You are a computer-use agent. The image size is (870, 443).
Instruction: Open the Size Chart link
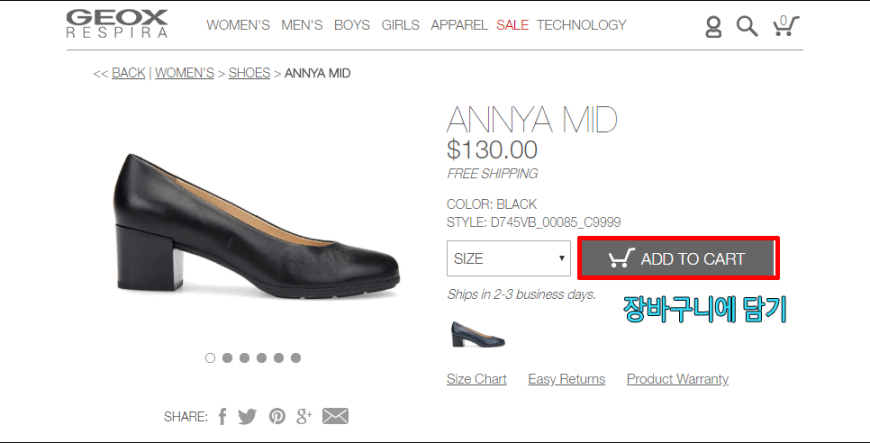click(477, 379)
